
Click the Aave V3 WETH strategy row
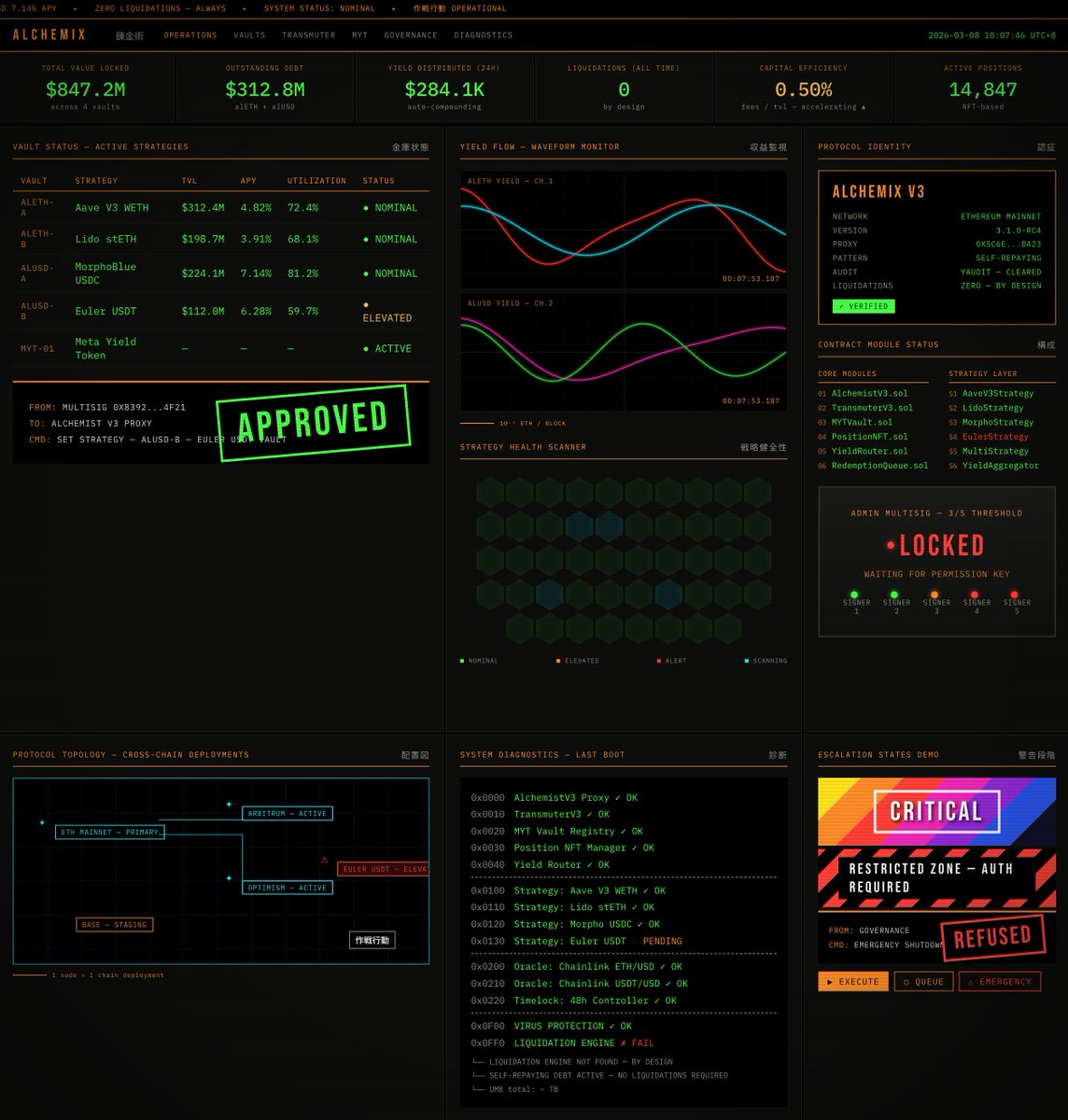(x=221, y=207)
